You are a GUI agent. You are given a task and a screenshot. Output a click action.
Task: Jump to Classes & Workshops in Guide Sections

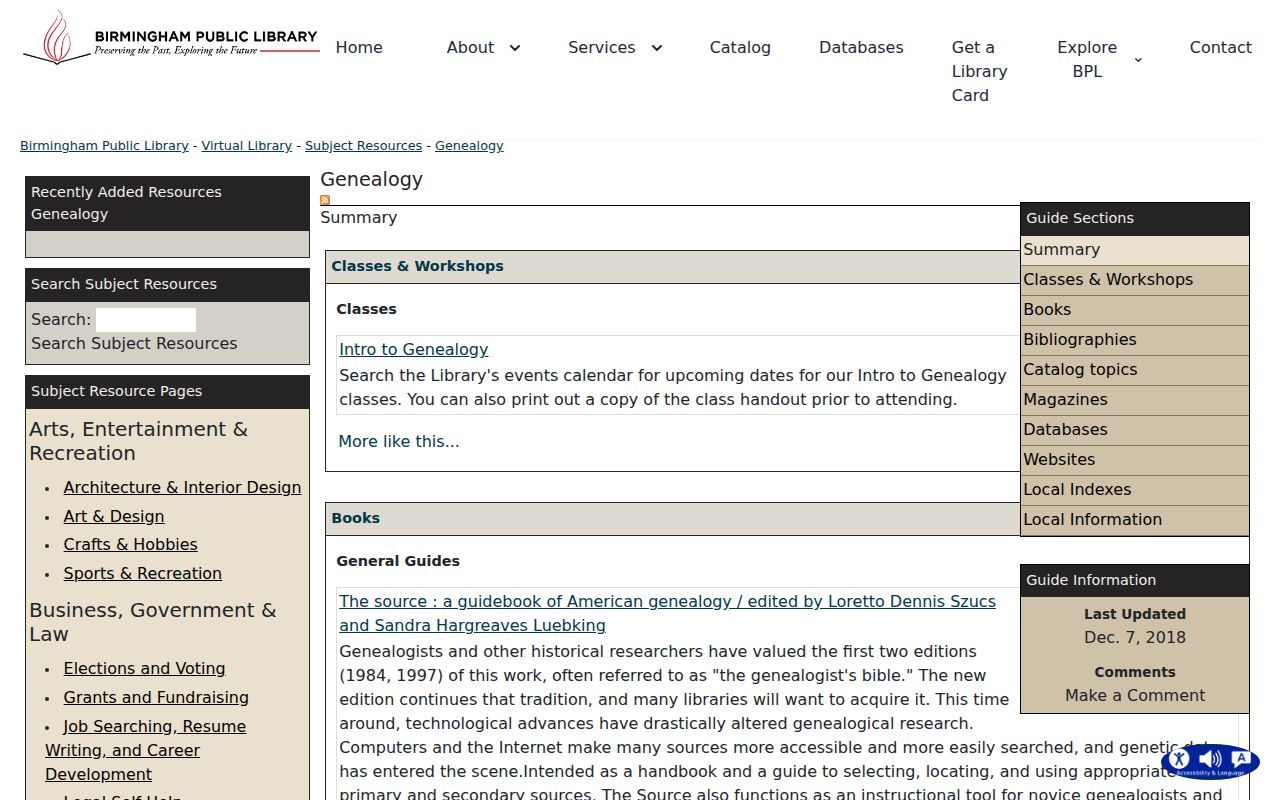[x=1135, y=280]
